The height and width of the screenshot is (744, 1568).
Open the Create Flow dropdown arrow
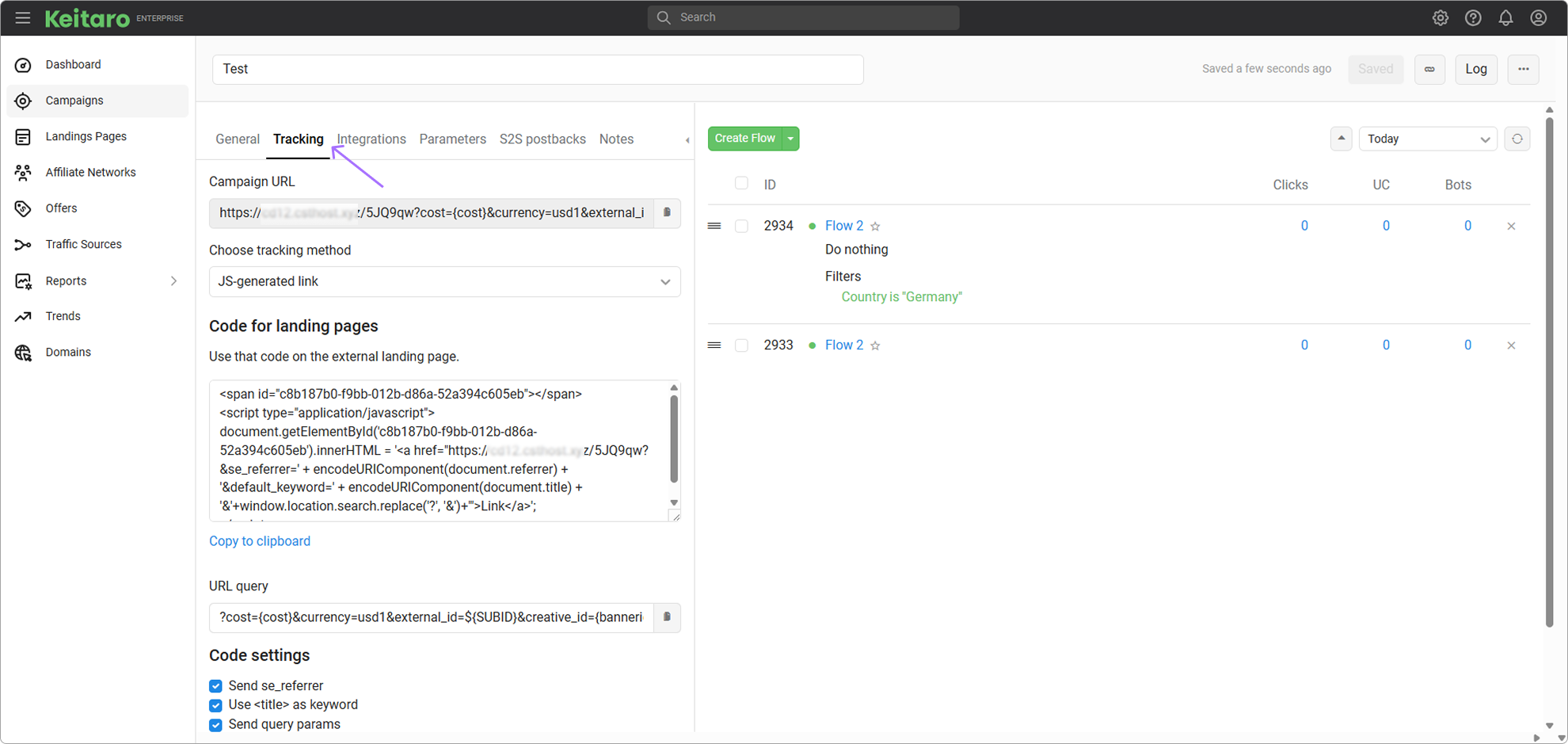(x=790, y=139)
